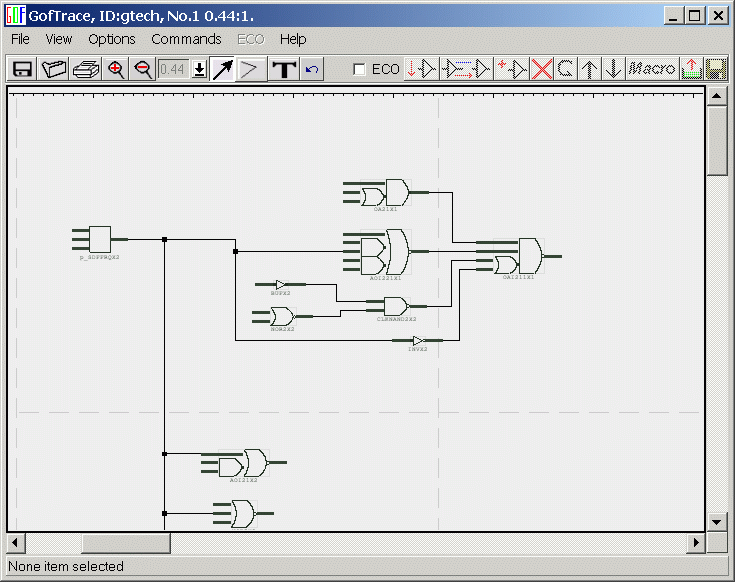Zoom out with the magnifier minus icon

(x=143, y=69)
